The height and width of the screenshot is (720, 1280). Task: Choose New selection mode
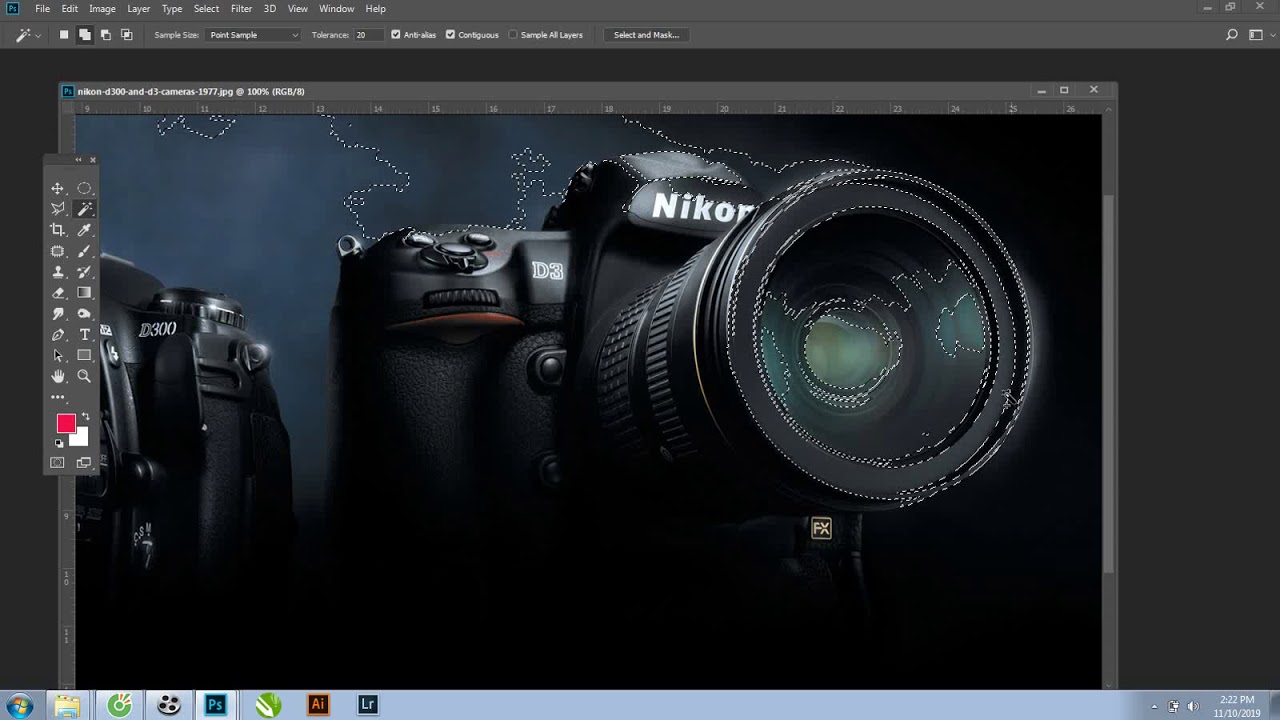click(x=64, y=35)
